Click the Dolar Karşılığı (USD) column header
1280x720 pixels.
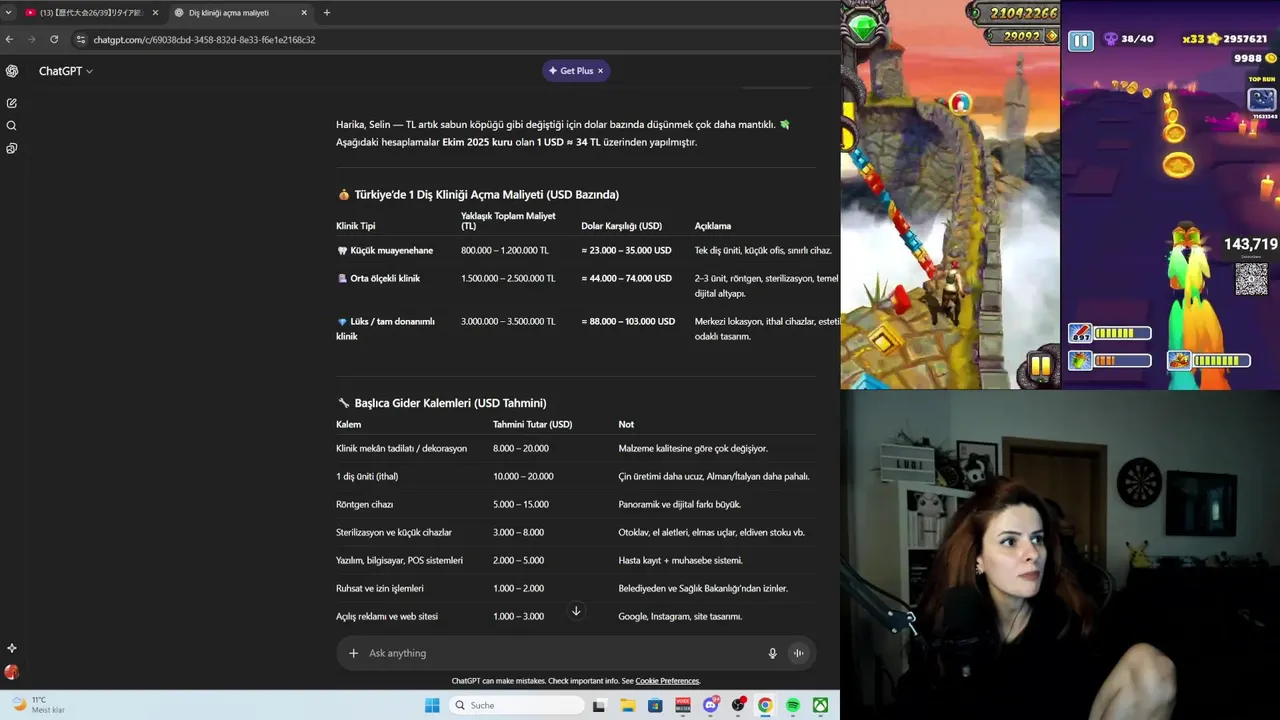[621, 226]
